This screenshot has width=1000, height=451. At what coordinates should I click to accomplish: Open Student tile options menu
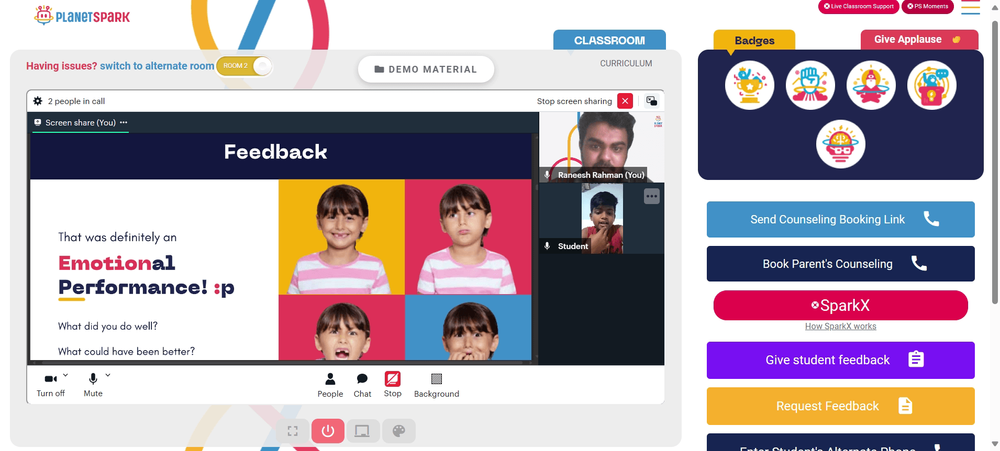pyautogui.click(x=651, y=196)
